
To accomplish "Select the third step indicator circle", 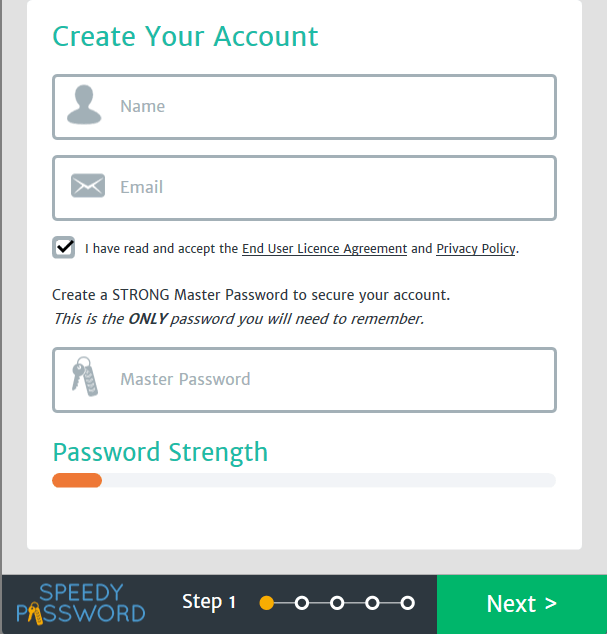I will [x=337, y=602].
